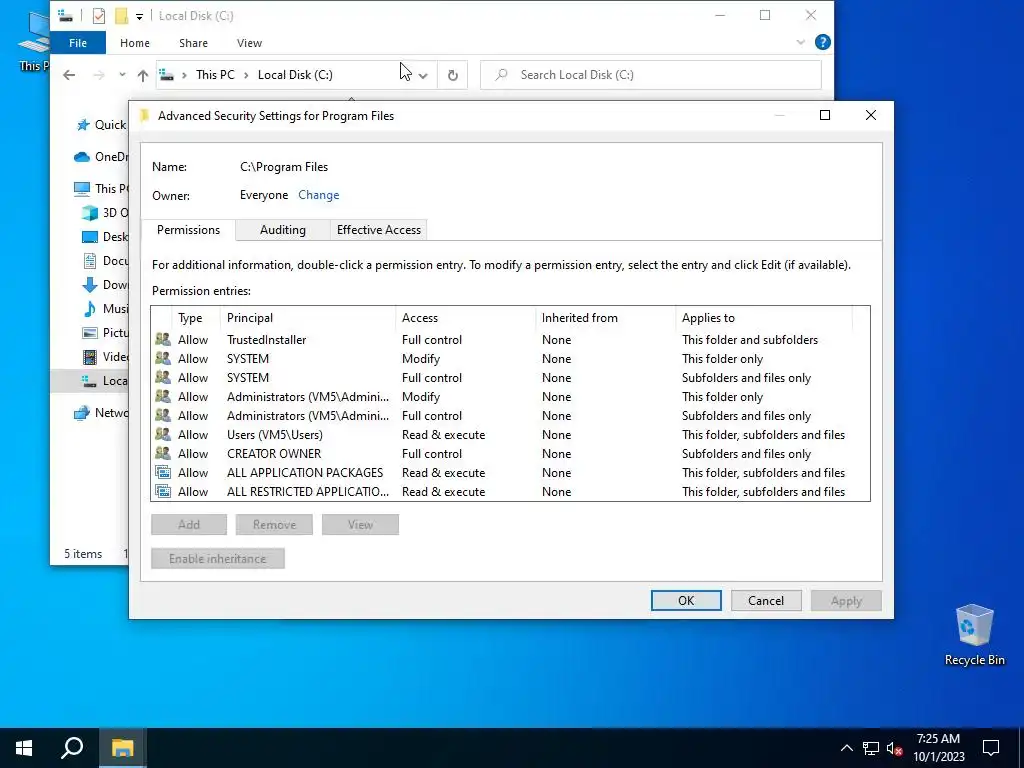The width and height of the screenshot is (1024, 768).
Task: Open the View ribbon tab in Explorer
Action: pos(249,43)
